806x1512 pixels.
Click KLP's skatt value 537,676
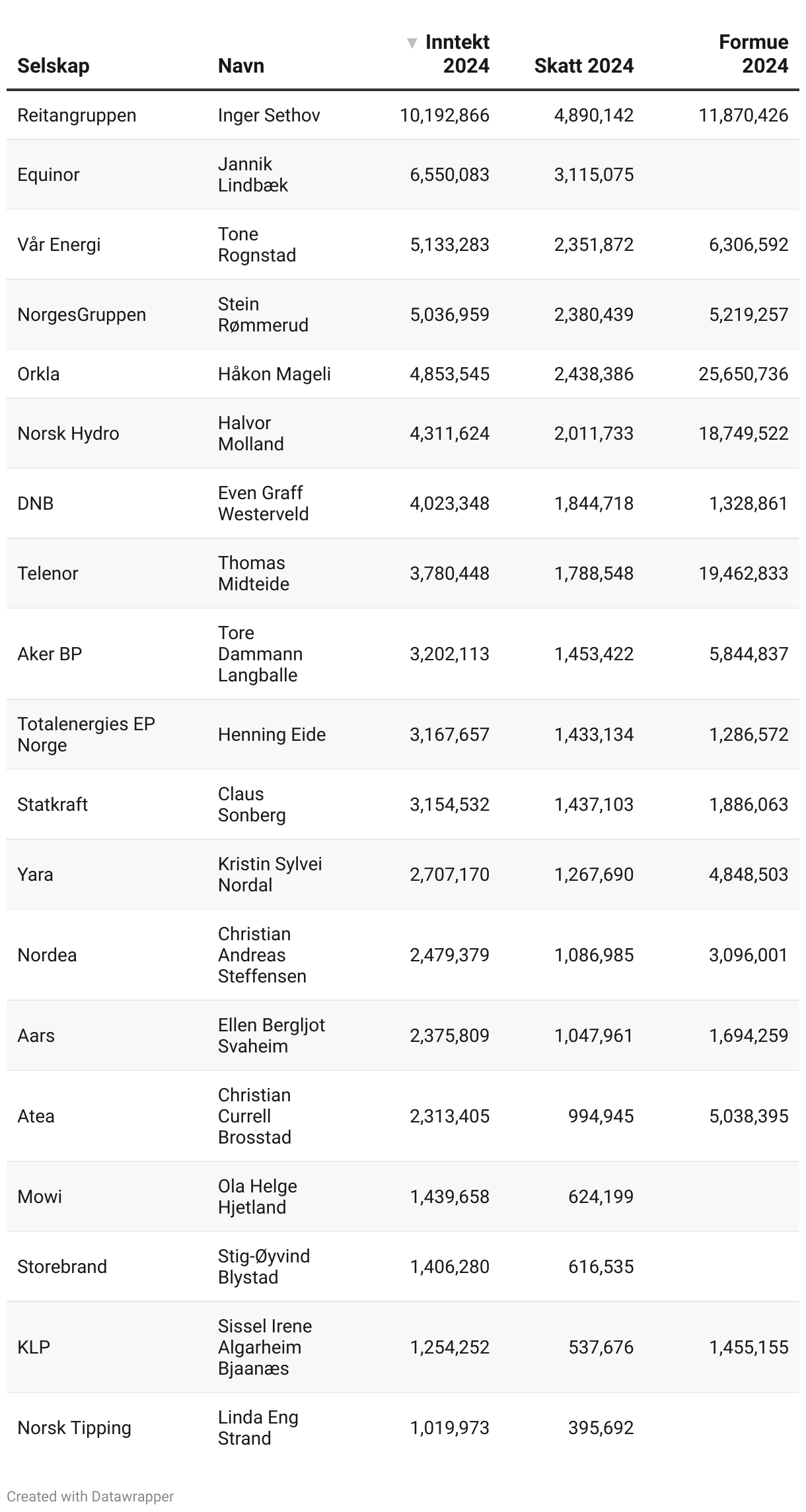[601, 1348]
